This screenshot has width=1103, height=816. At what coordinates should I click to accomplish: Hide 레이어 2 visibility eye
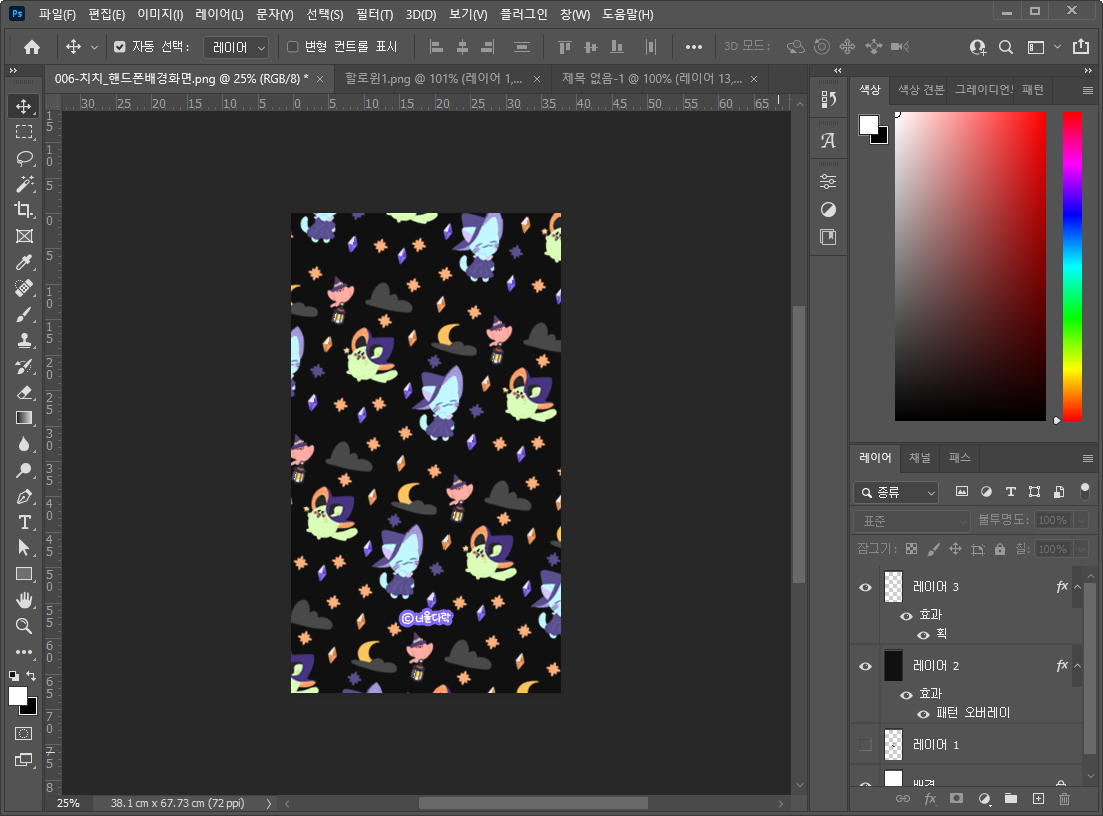865,666
